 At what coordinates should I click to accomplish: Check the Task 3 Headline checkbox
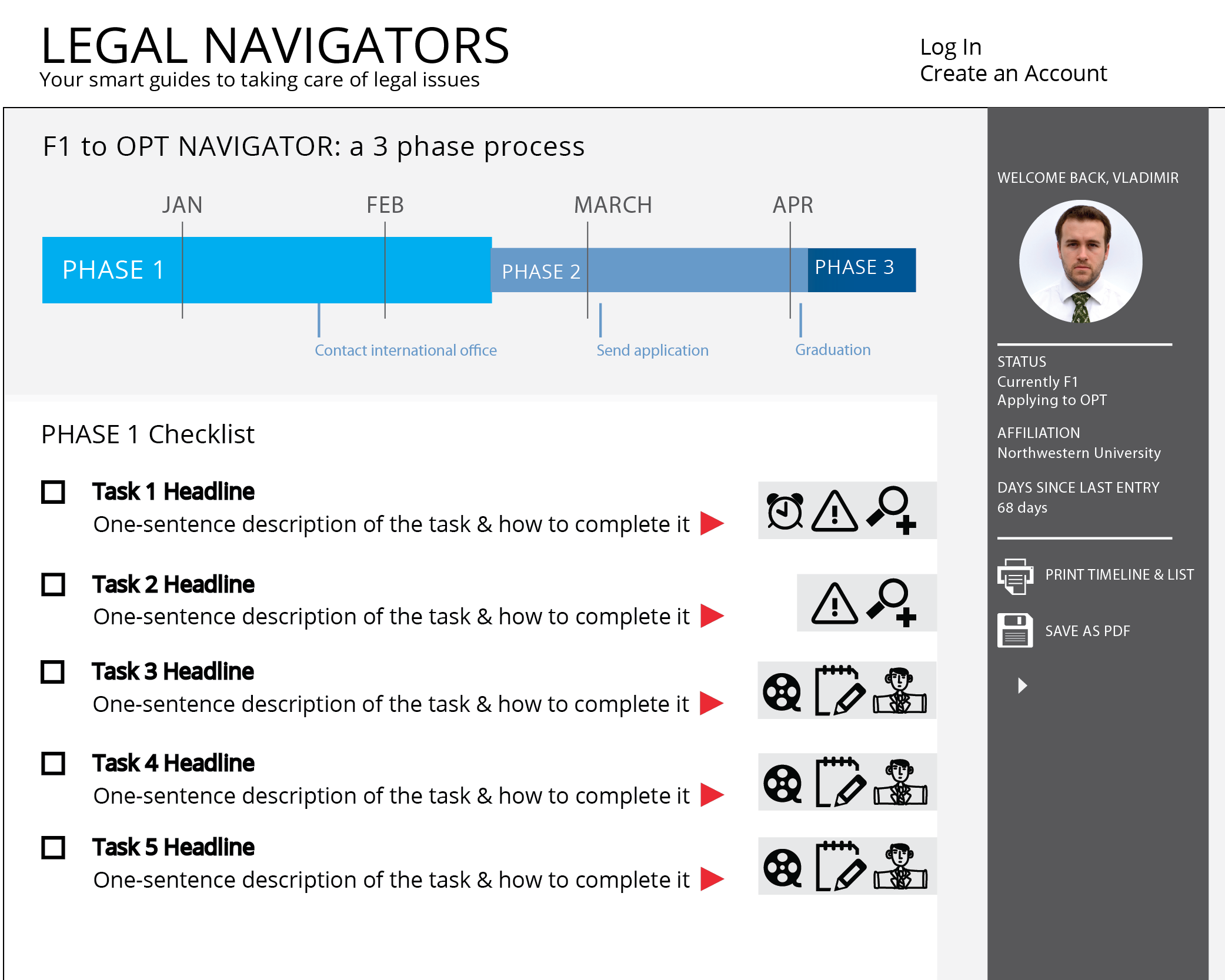(x=52, y=671)
